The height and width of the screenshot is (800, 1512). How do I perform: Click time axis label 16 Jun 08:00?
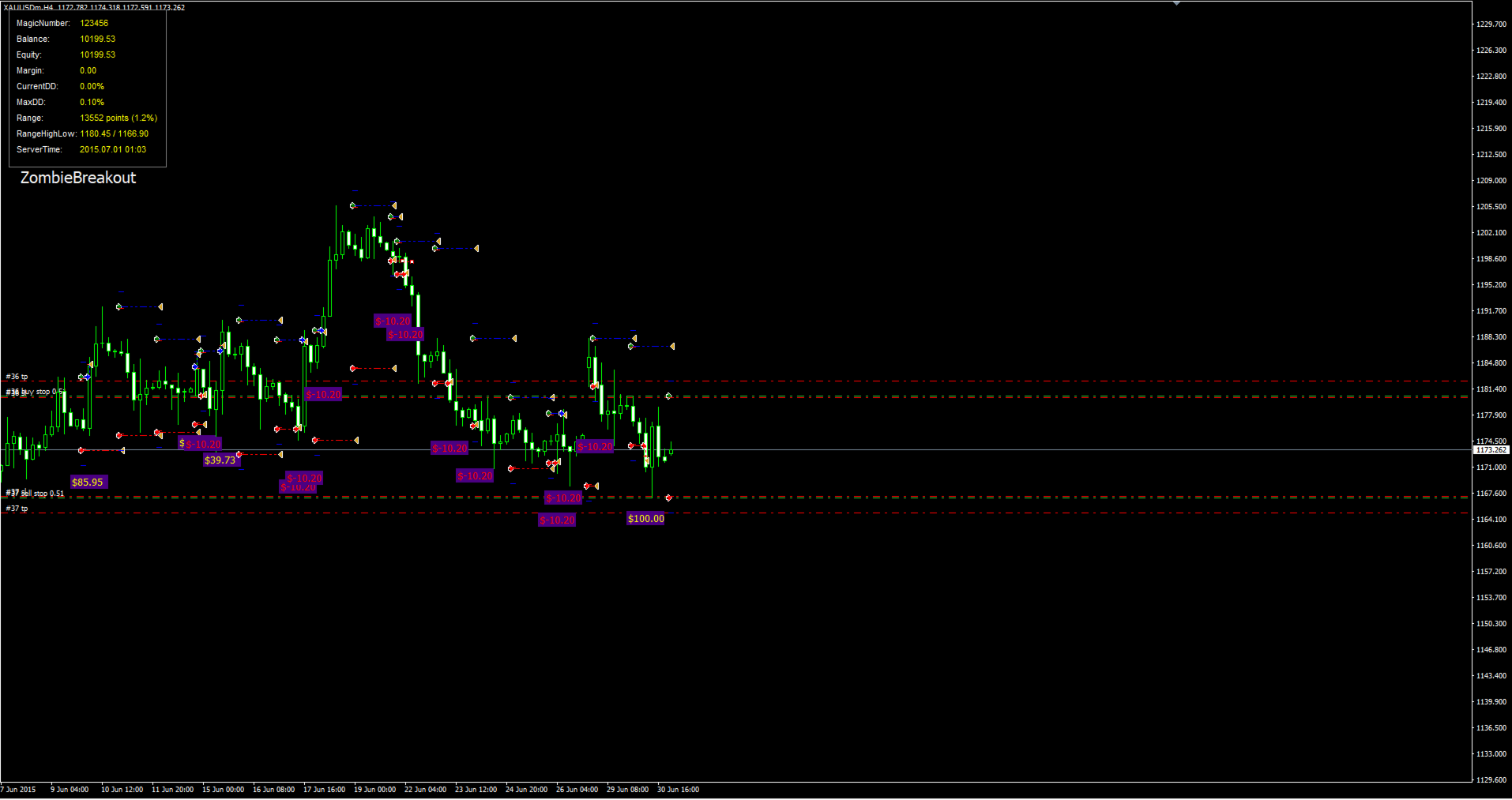tap(274, 789)
